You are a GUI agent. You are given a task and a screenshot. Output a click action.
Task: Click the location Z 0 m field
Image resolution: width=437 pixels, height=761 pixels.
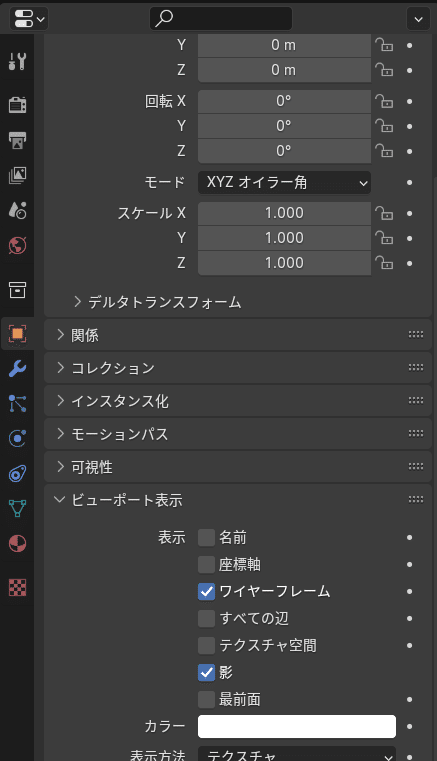click(x=285, y=70)
